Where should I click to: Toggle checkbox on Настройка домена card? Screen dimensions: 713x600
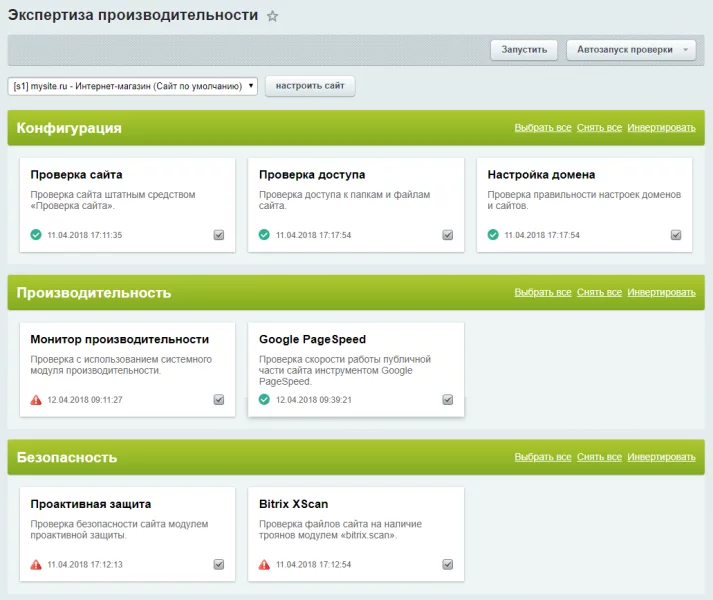676,235
